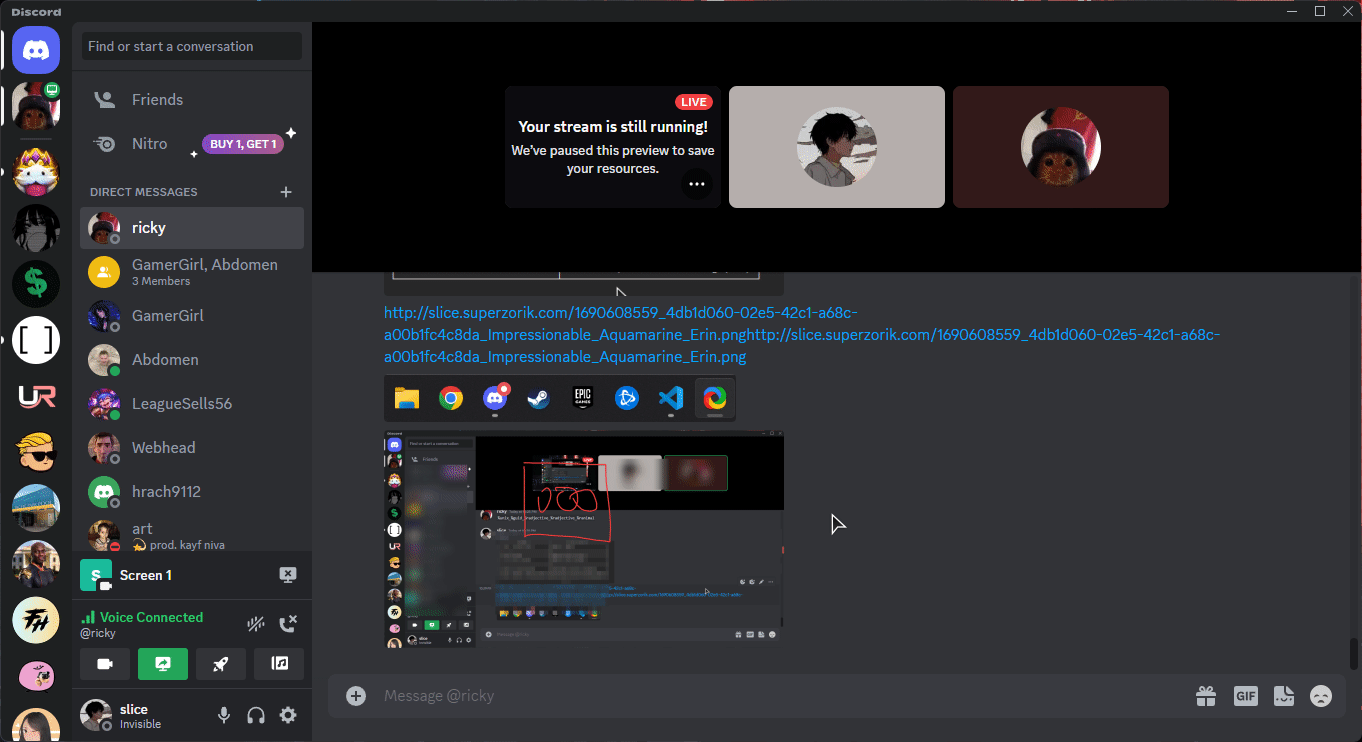This screenshot has height=742, width=1362.
Task: Open slice.superzorik.com image link
Action: 620,312
